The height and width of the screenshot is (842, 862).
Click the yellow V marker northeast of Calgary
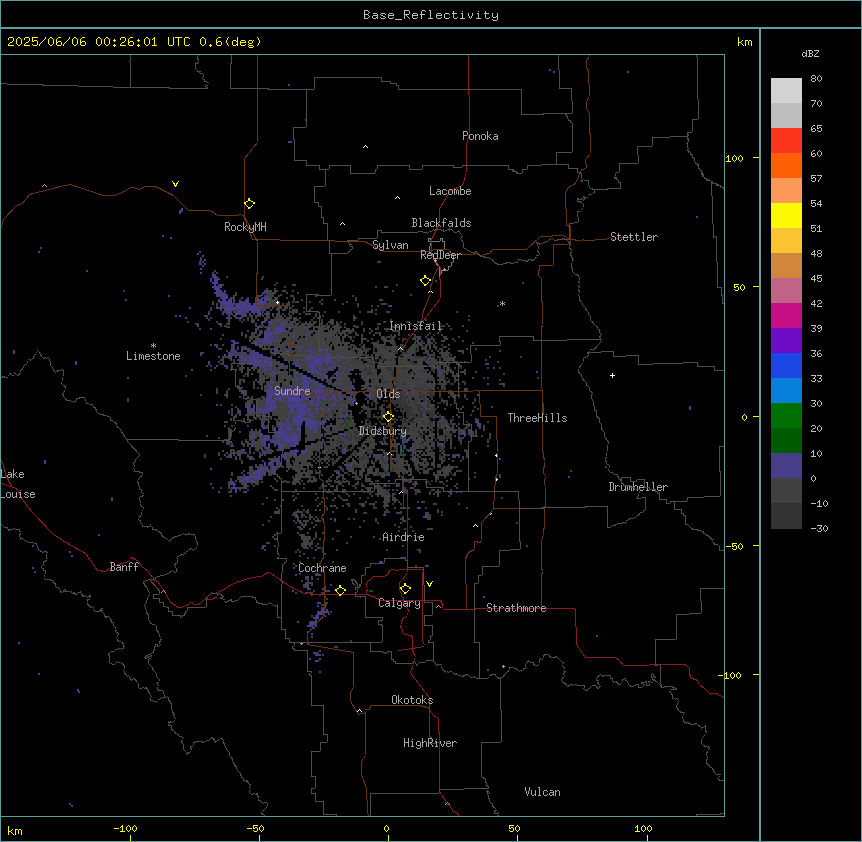pyautogui.click(x=429, y=584)
